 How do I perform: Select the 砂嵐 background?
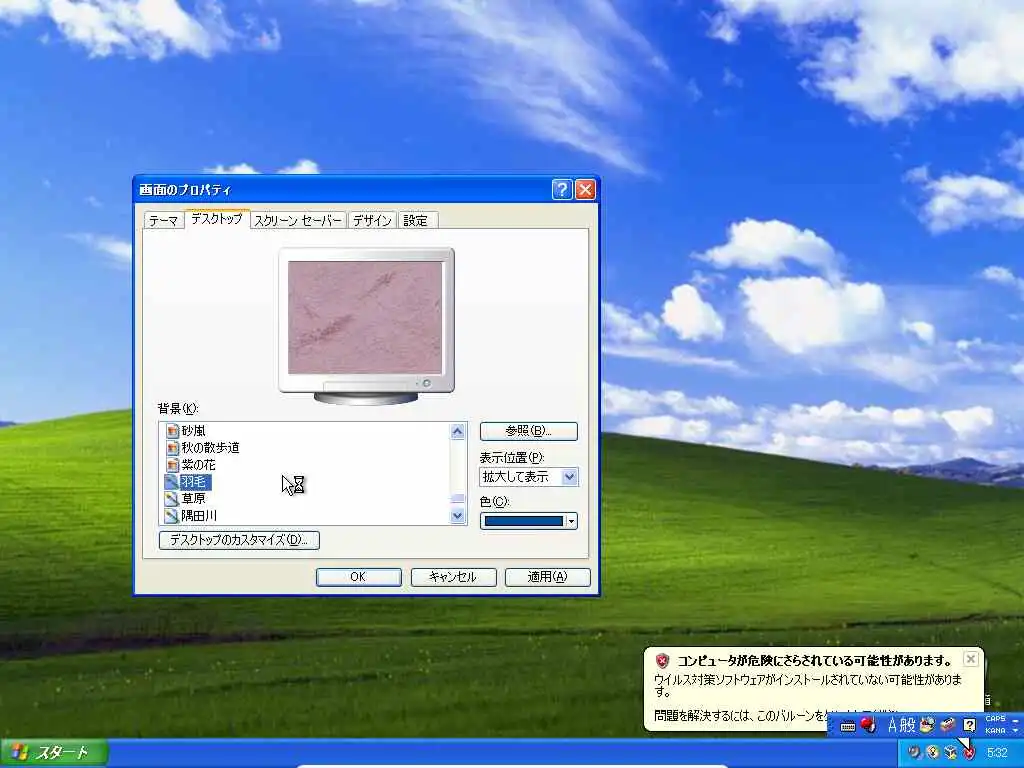click(193, 431)
